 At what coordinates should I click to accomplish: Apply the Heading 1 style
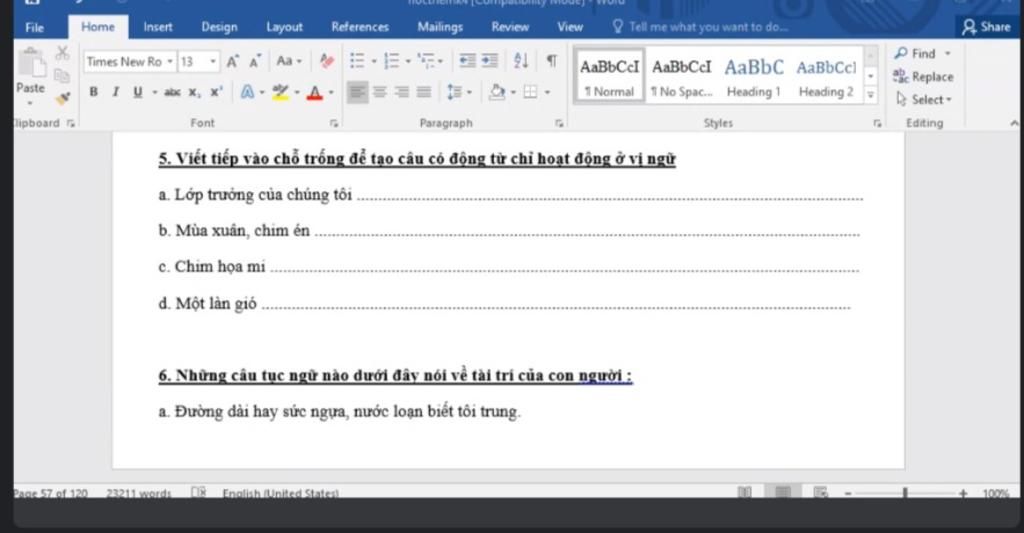(x=754, y=76)
